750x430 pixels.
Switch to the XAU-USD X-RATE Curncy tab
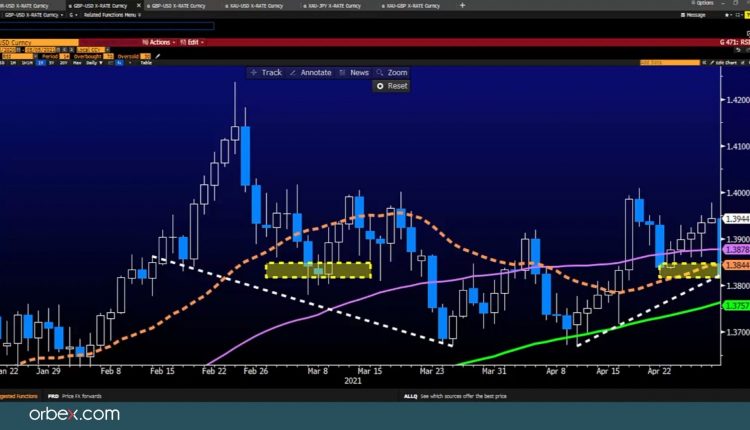click(x=254, y=6)
